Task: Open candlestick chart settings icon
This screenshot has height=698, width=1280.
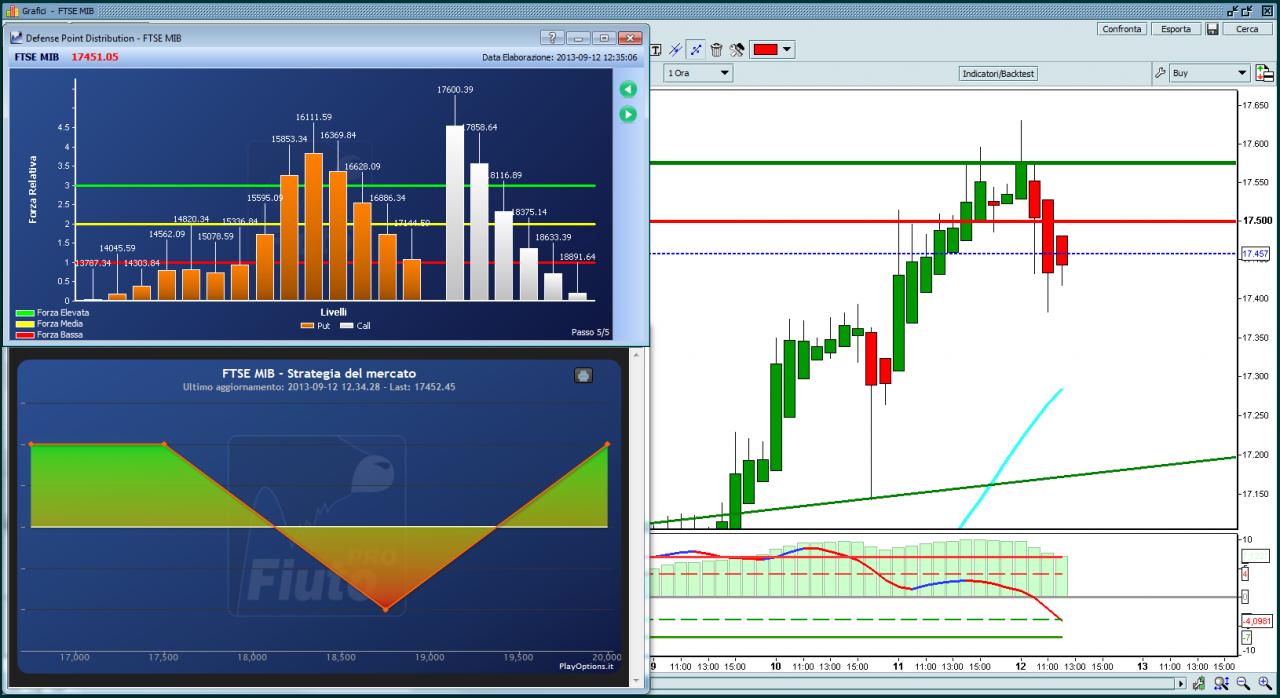Action: [x=1199, y=683]
